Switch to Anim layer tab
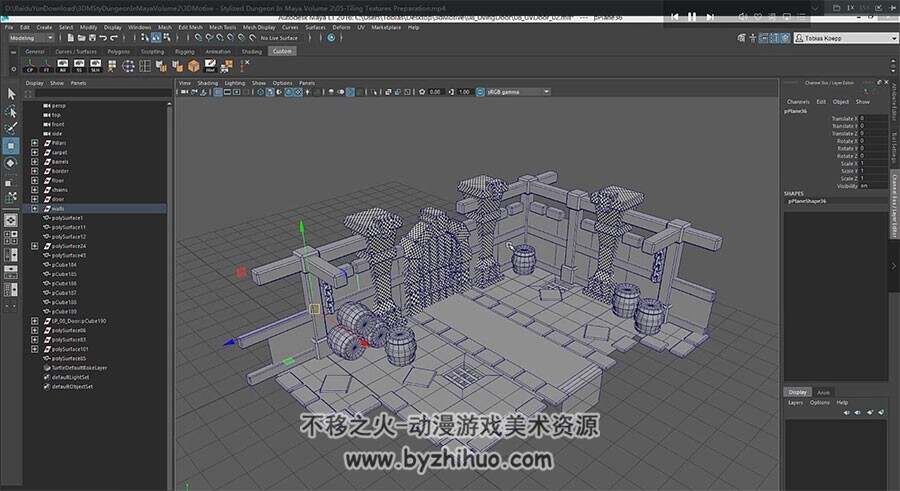The image size is (900, 491). tap(824, 392)
